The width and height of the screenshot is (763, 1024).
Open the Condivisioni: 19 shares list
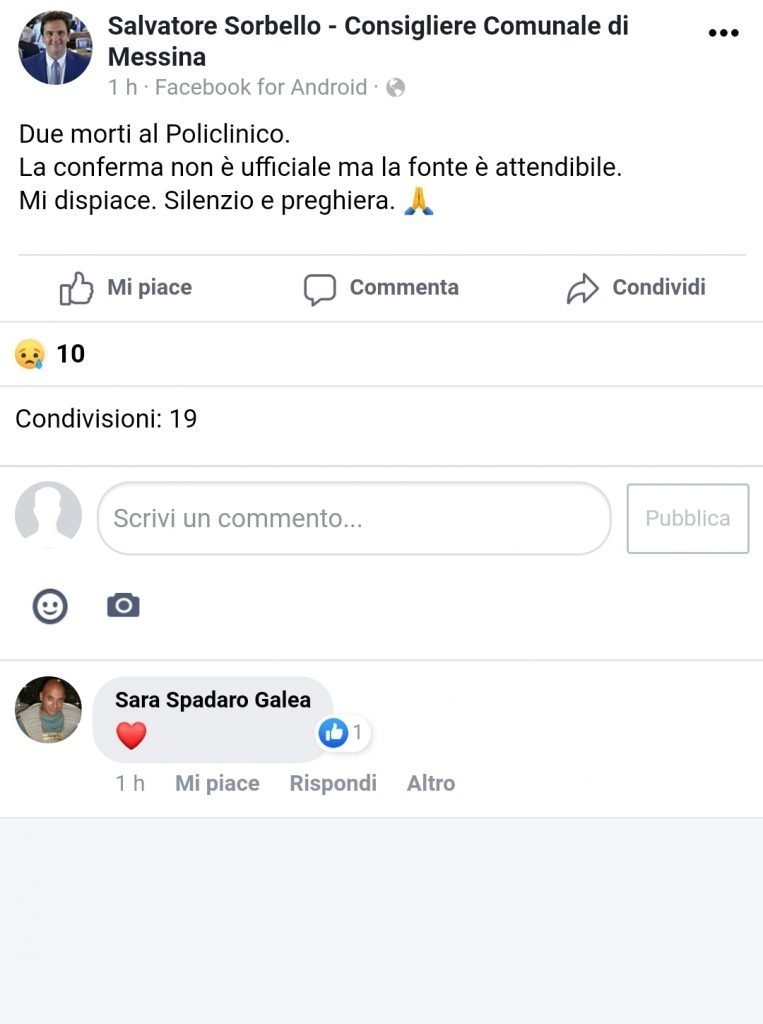[106, 418]
